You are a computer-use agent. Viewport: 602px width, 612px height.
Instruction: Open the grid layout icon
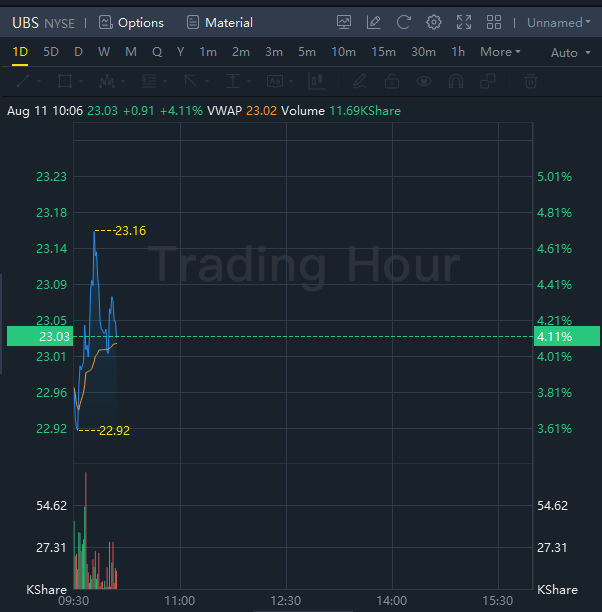point(494,22)
